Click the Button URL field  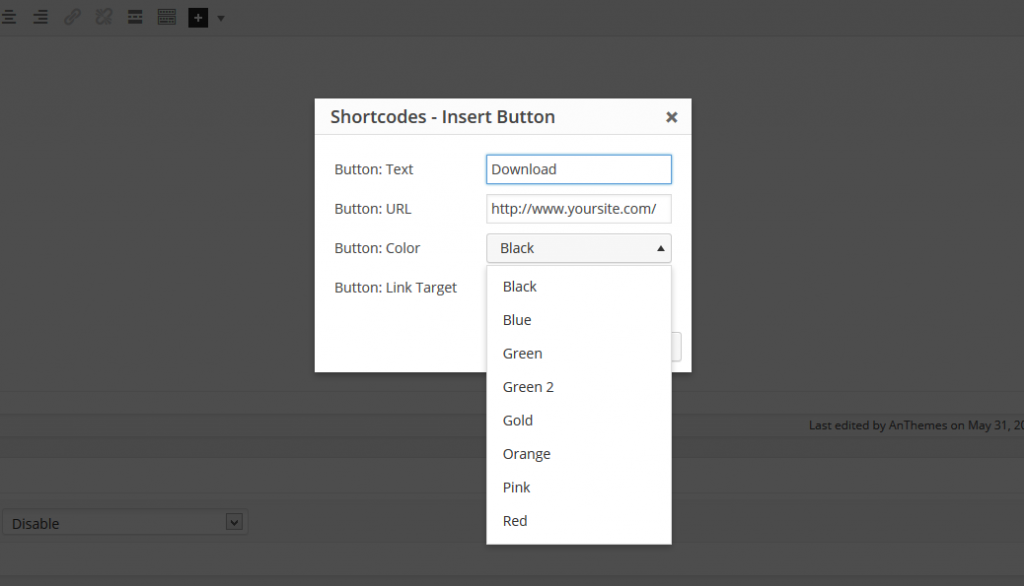(x=578, y=208)
